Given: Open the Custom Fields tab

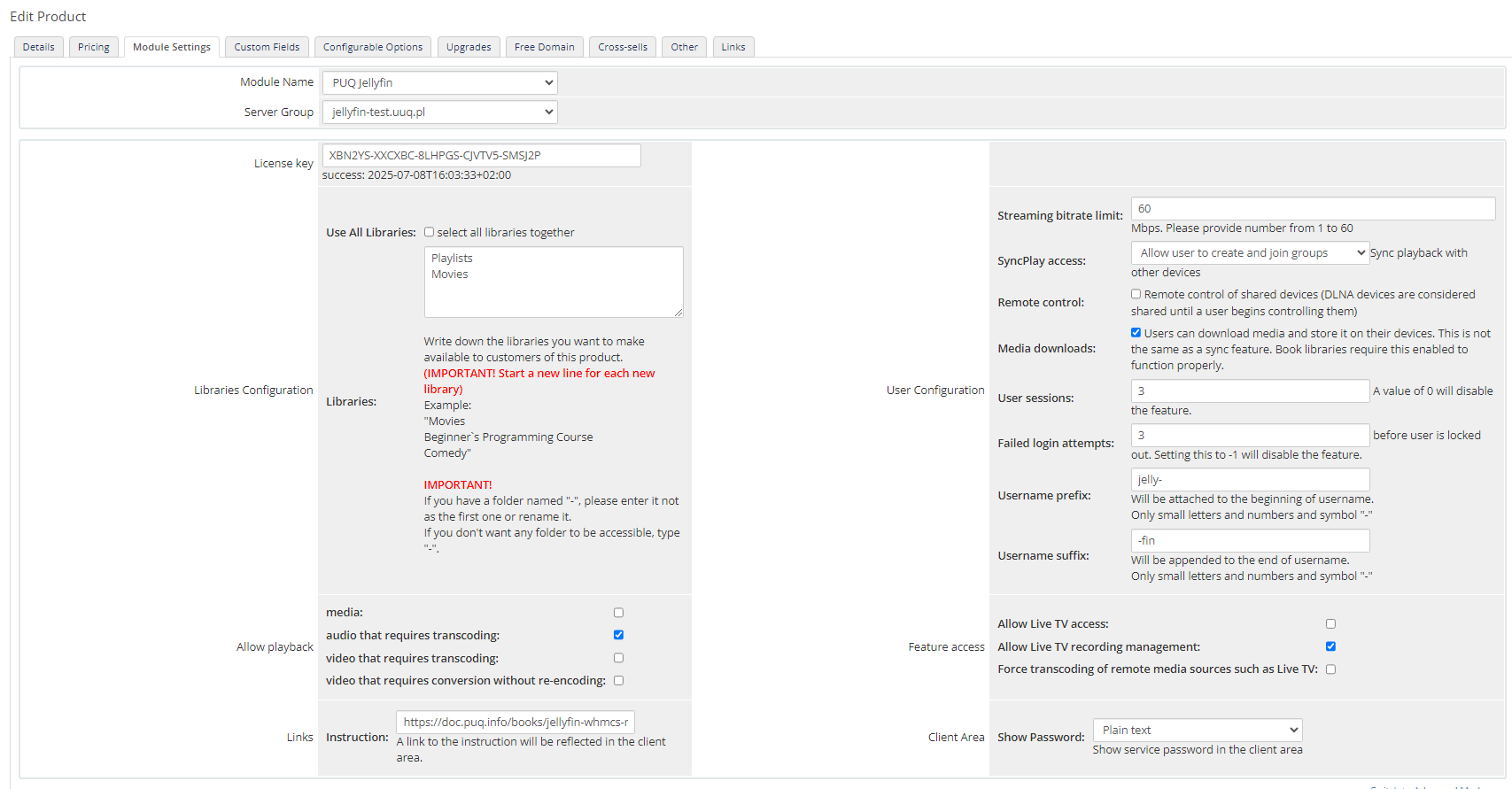Looking at the screenshot, I should coord(267,47).
